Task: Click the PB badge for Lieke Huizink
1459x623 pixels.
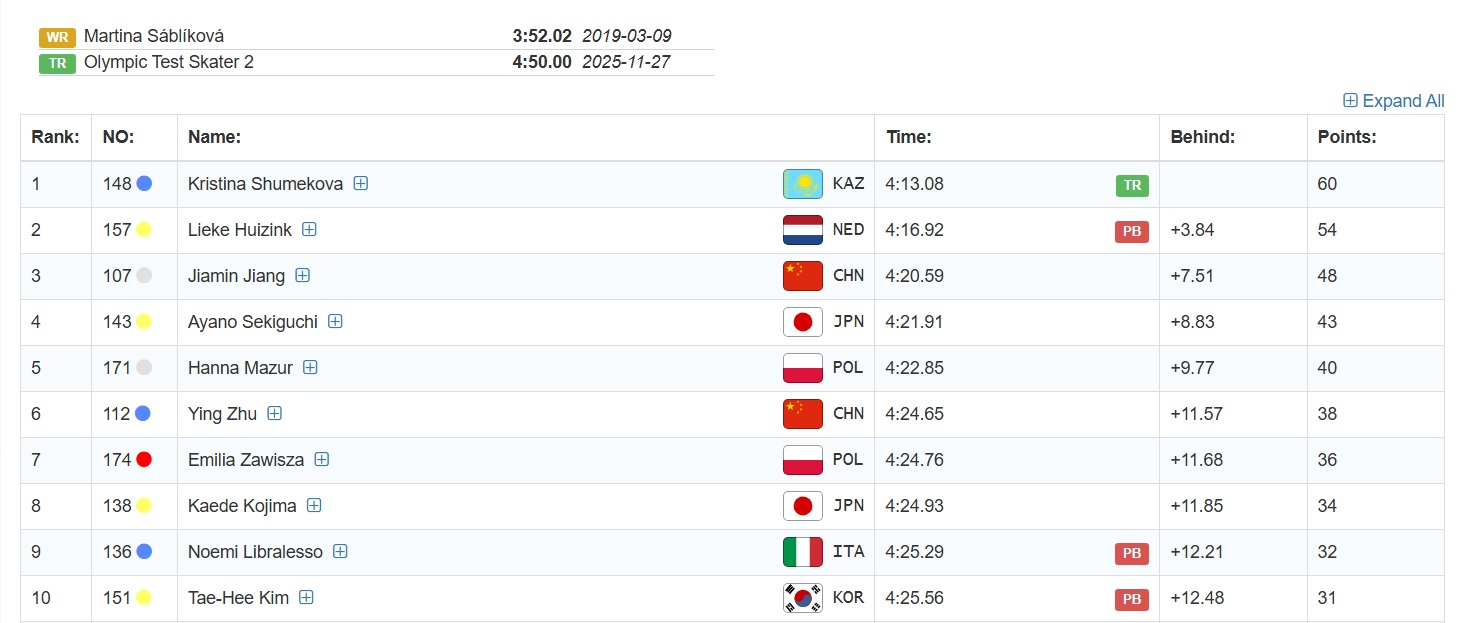Action: (x=1131, y=231)
